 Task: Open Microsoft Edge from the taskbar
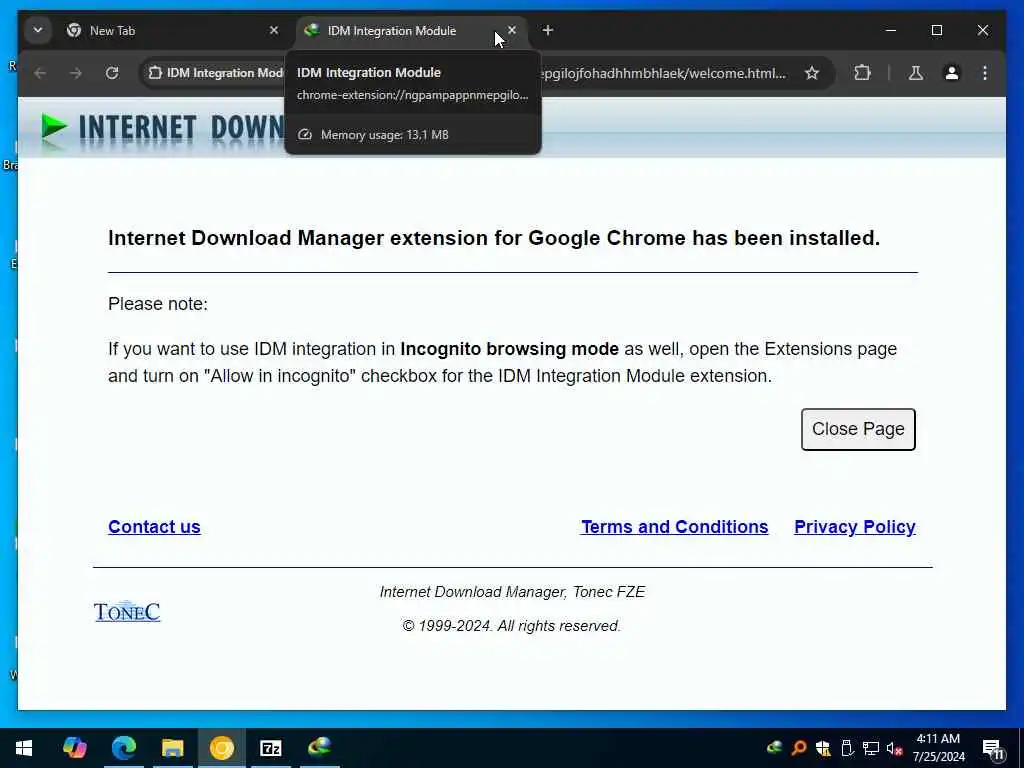pyautogui.click(x=123, y=748)
